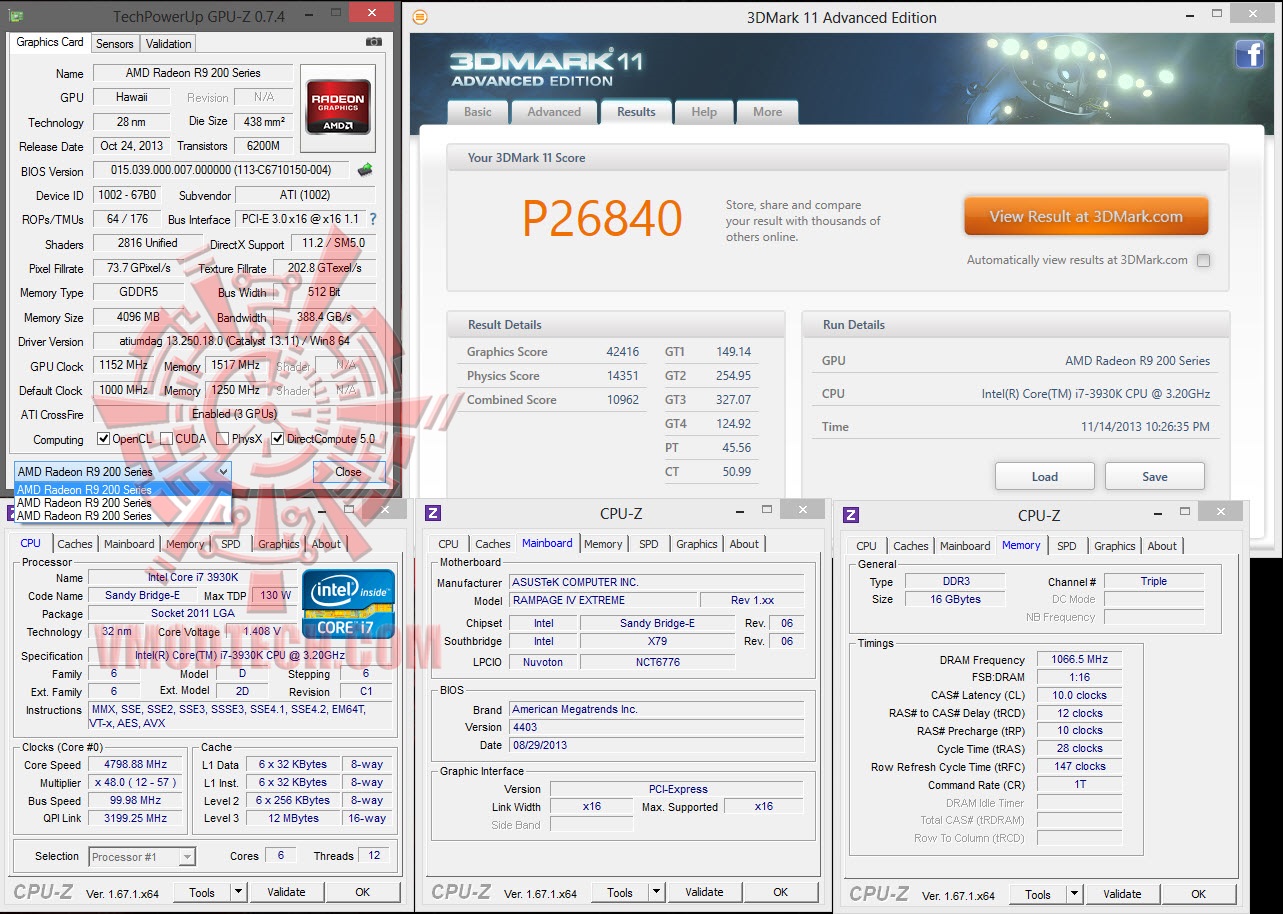This screenshot has width=1283, height=914.
Task: Click Tools button in CPU-Z Memory window
Action: click(x=1038, y=894)
